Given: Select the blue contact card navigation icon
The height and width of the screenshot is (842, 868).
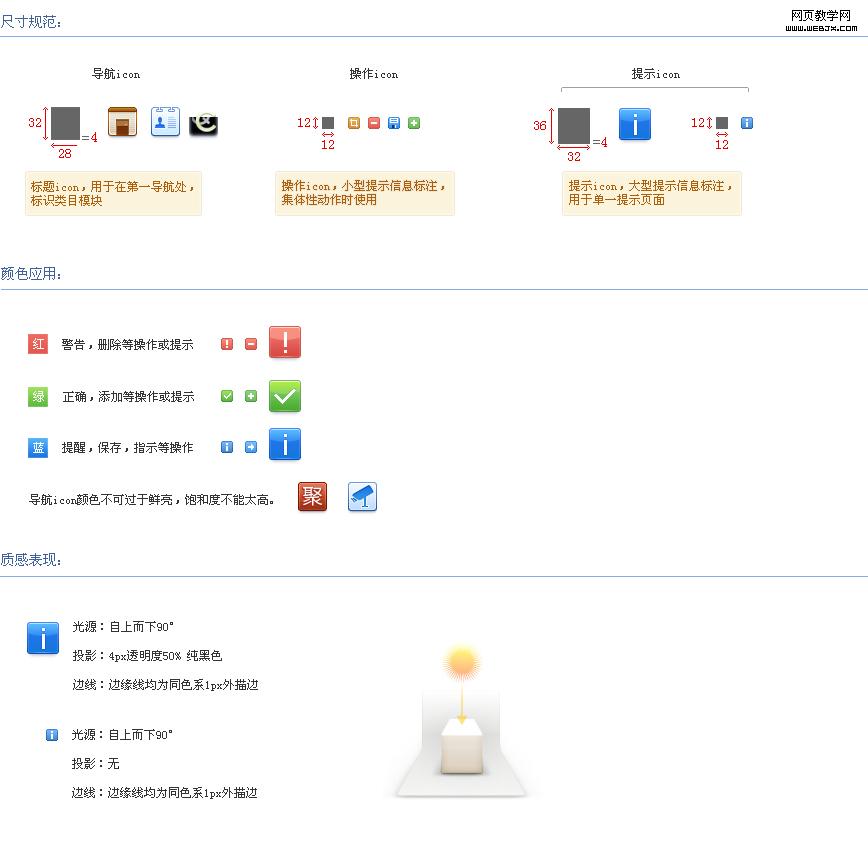Looking at the screenshot, I should 165,122.
